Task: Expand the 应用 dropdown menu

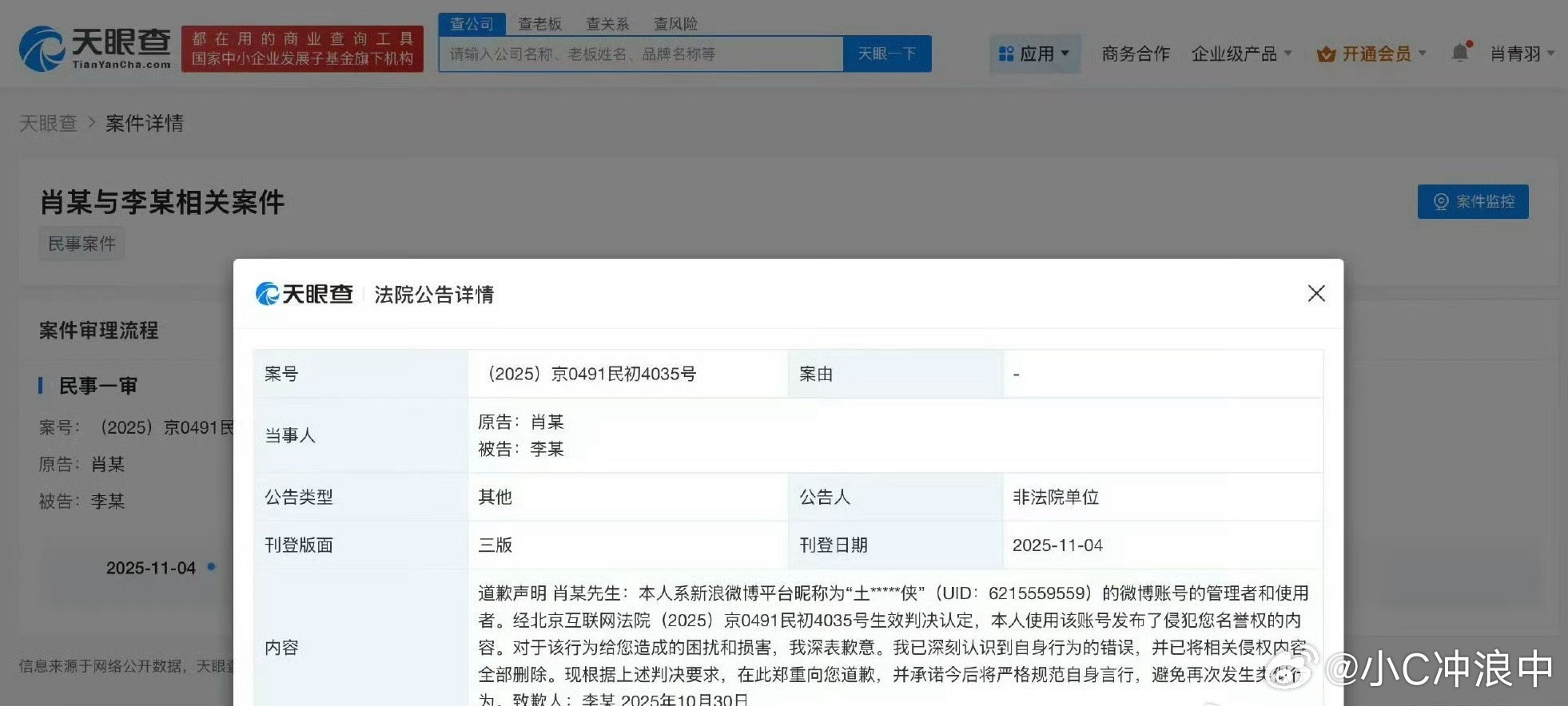Action: click(1036, 54)
